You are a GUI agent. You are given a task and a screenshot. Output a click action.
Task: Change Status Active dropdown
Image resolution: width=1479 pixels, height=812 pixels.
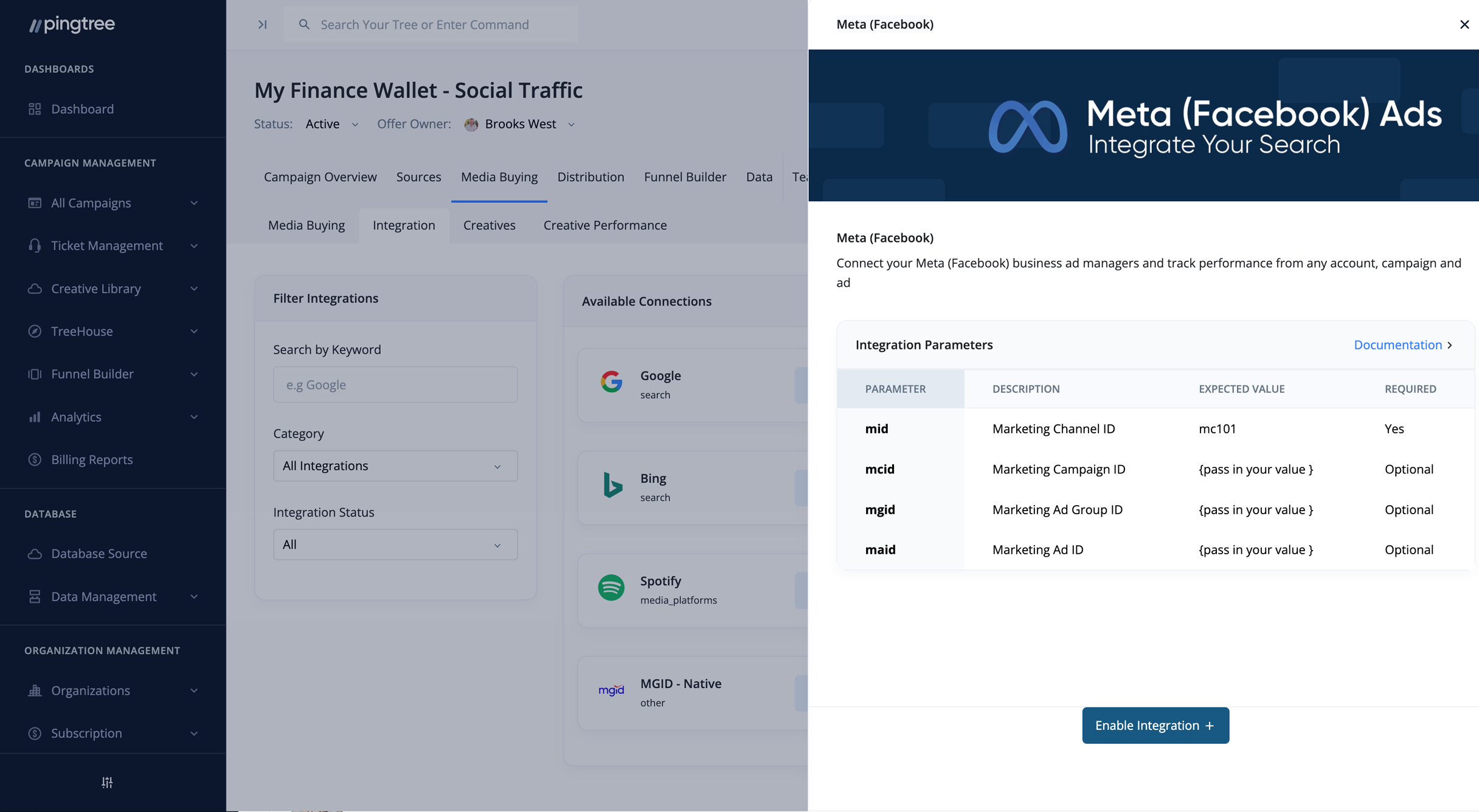click(331, 124)
